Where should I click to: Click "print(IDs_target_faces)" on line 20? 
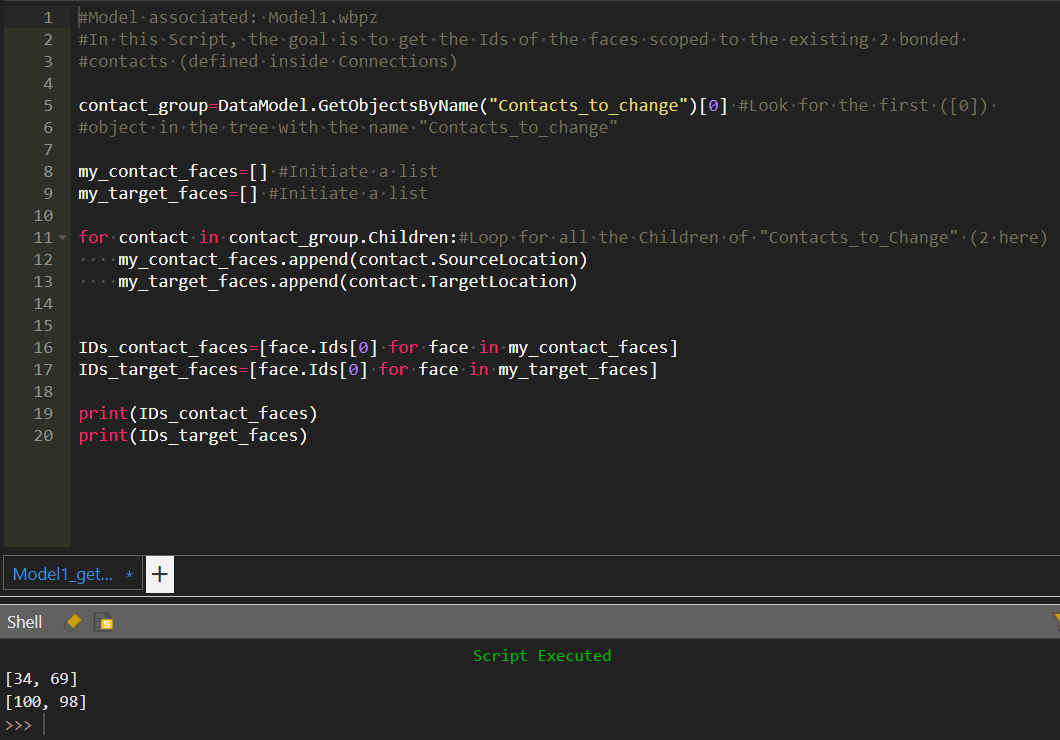[193, 436]
